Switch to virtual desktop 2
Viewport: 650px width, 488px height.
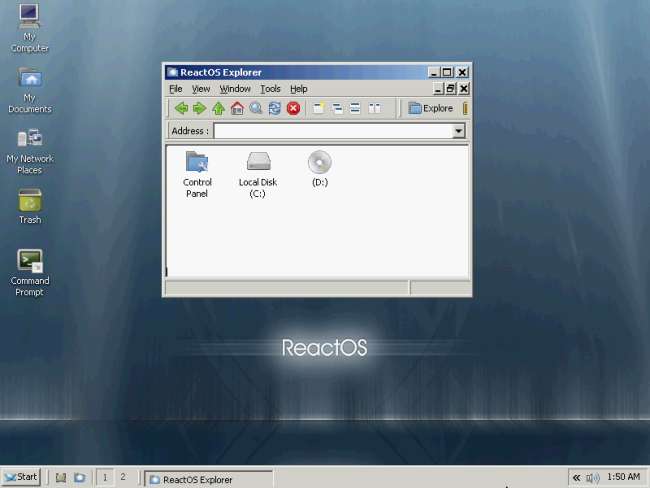(x=123, y=478)
